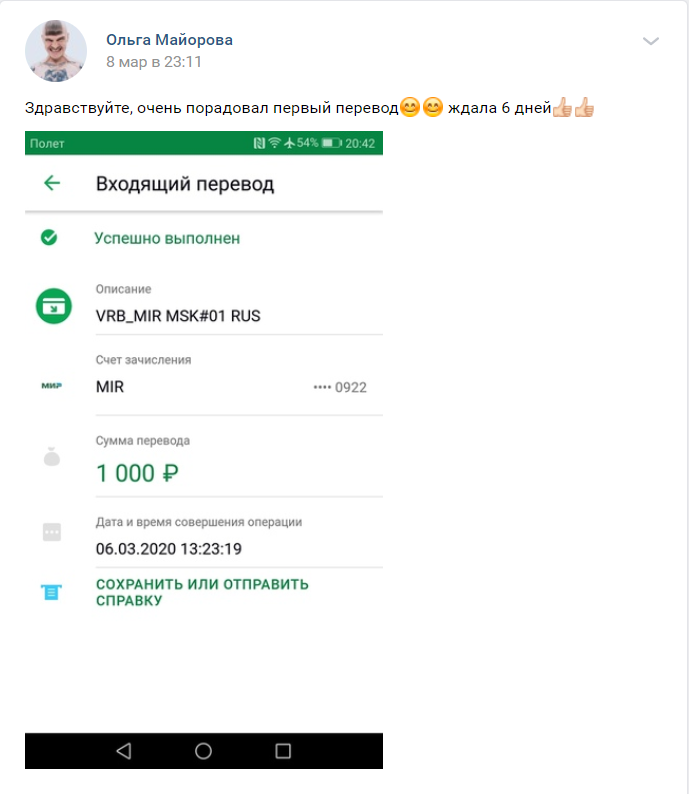Click the blue receipt icon

(x=51, y=592)
